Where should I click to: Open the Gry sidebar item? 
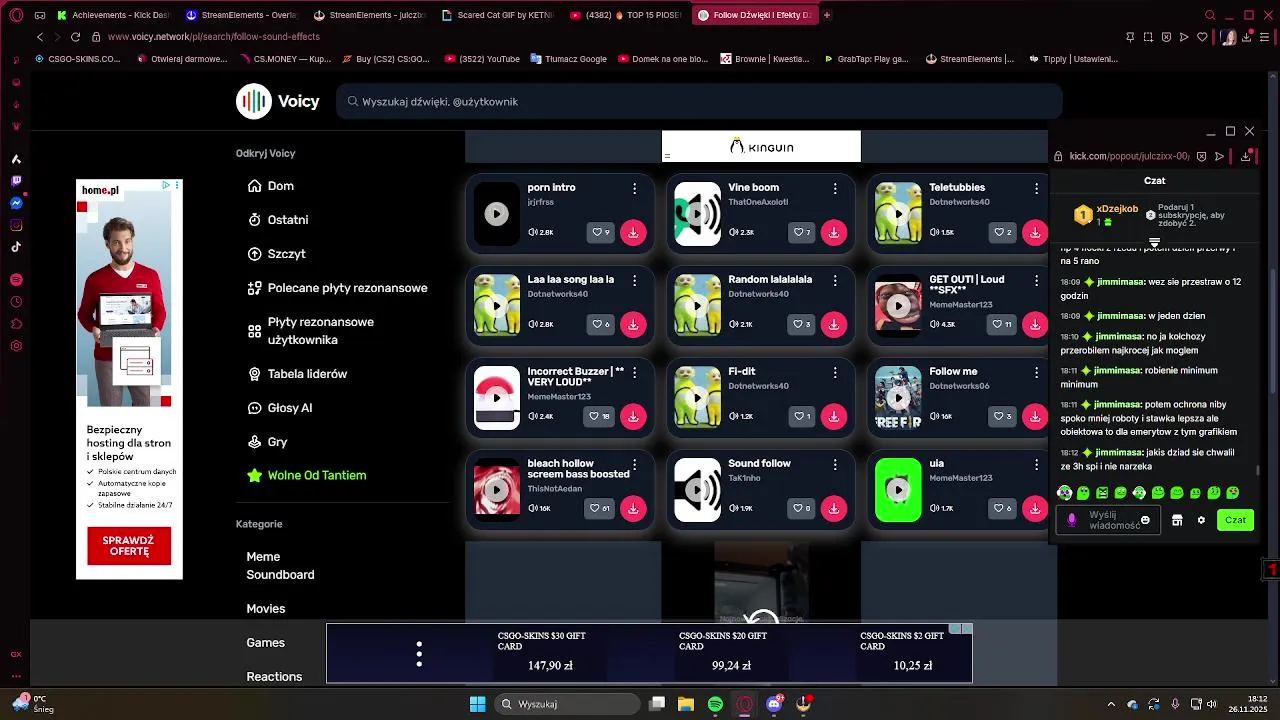point(267,442)
